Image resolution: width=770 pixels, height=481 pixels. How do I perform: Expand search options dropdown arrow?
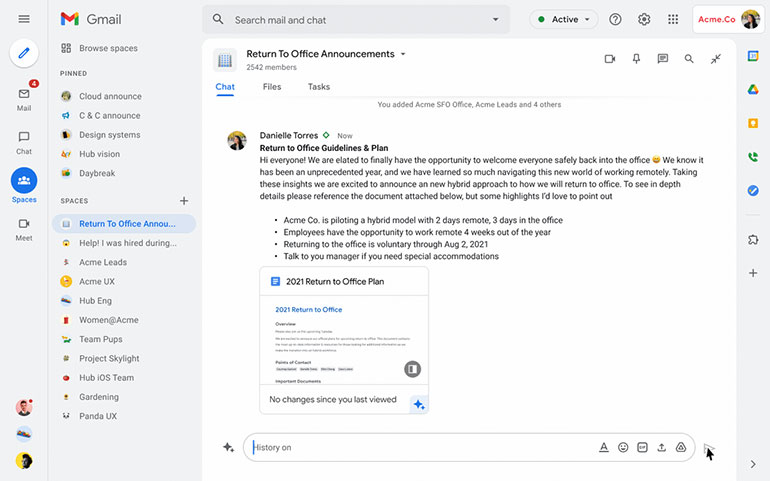(495, 20)
